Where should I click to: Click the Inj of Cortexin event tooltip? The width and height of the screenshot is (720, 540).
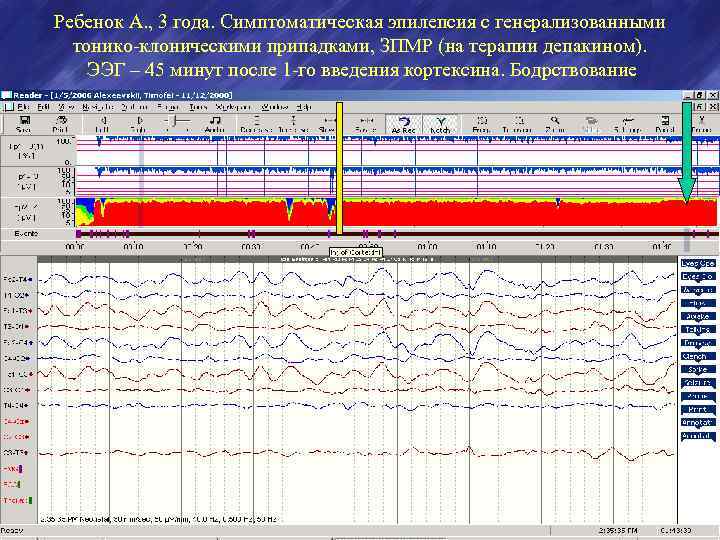(x=356, y=252)
